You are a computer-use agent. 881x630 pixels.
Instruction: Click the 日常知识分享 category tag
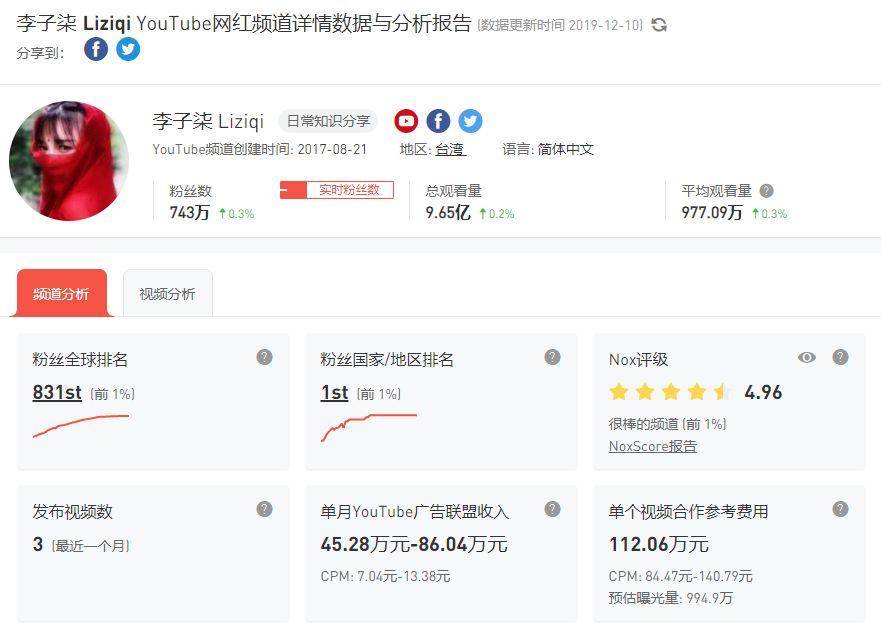pos(329,121)
